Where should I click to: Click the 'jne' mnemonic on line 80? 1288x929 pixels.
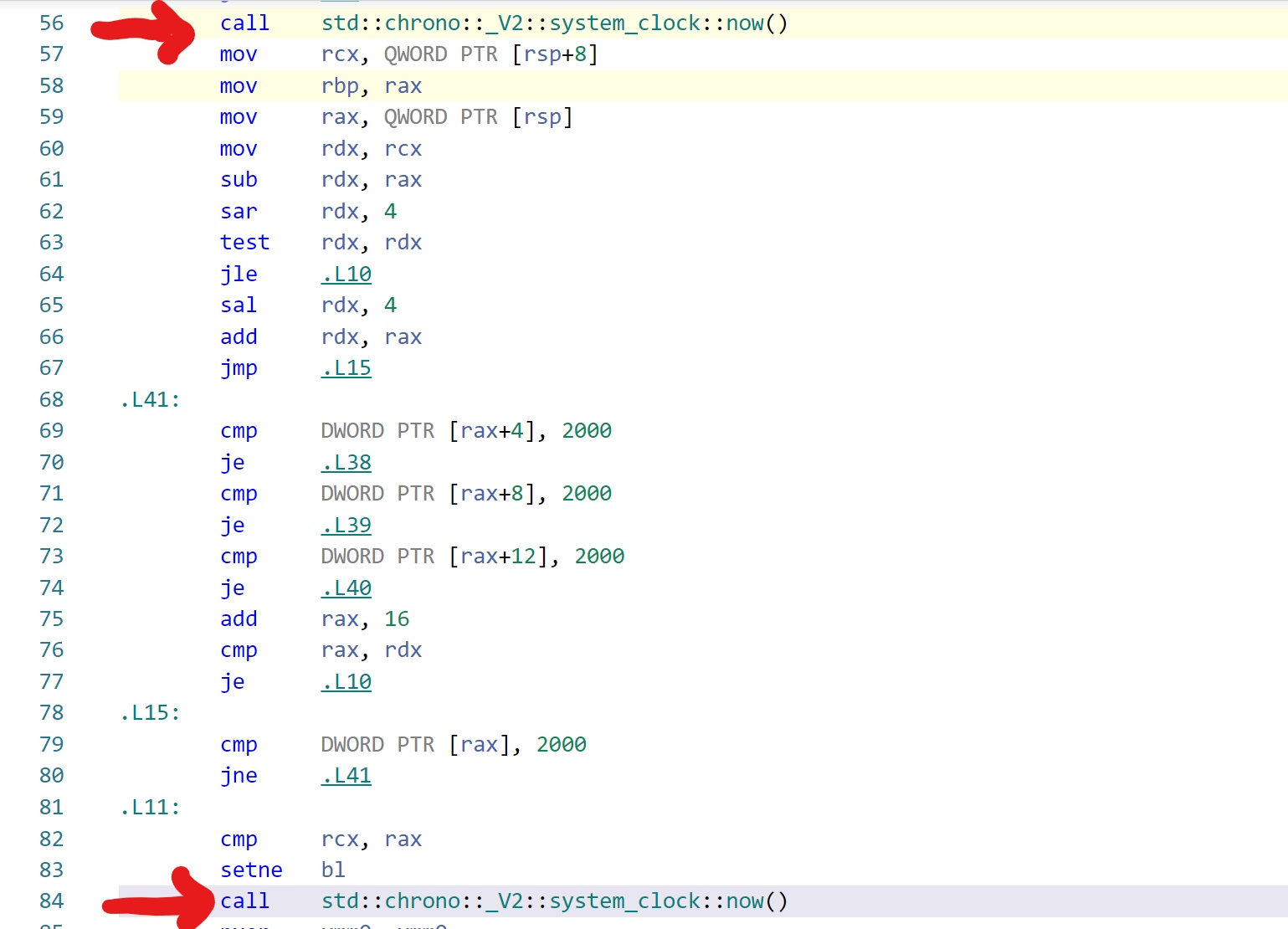[239, 776]
